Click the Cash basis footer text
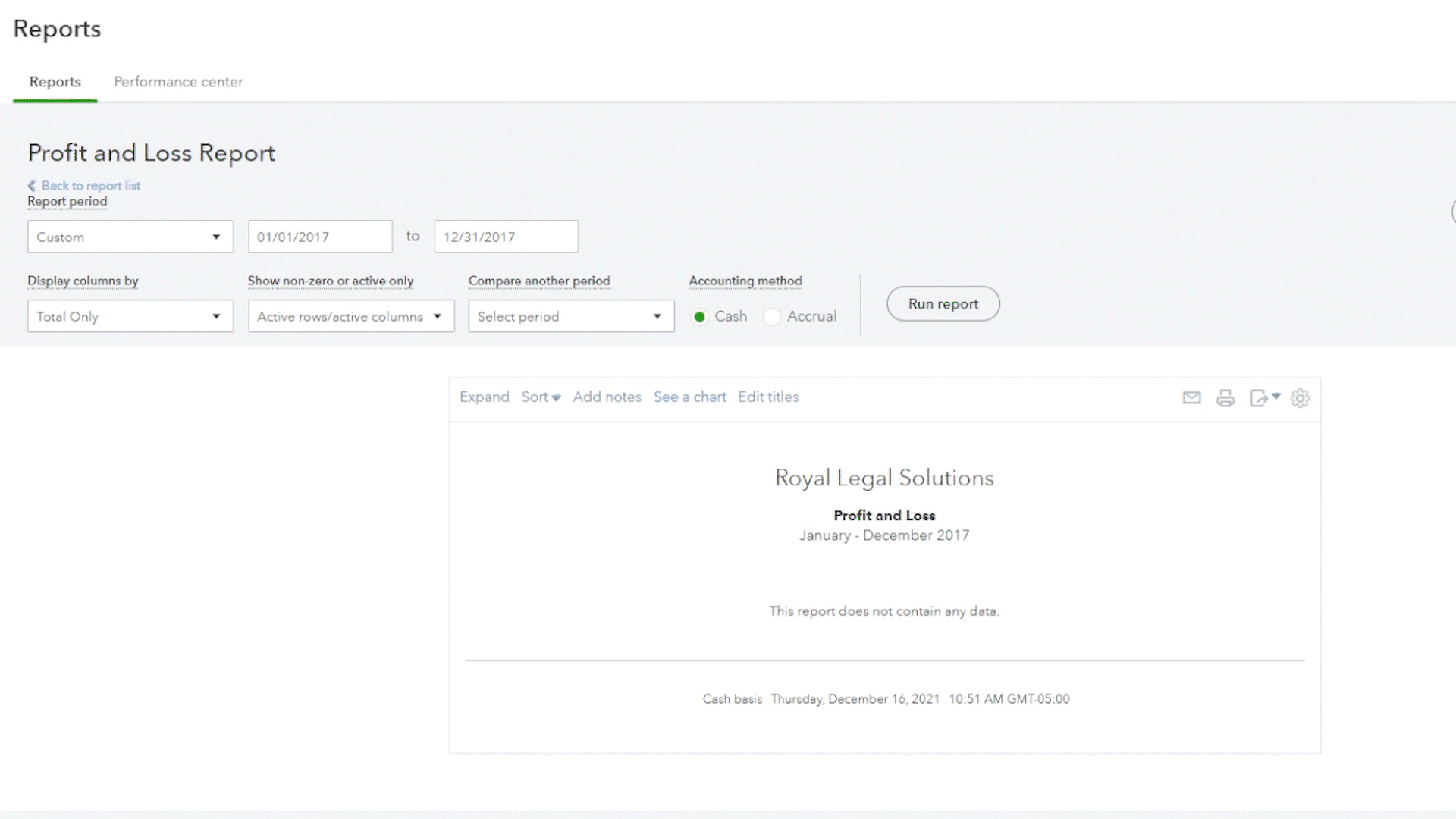 coord(732,699)
